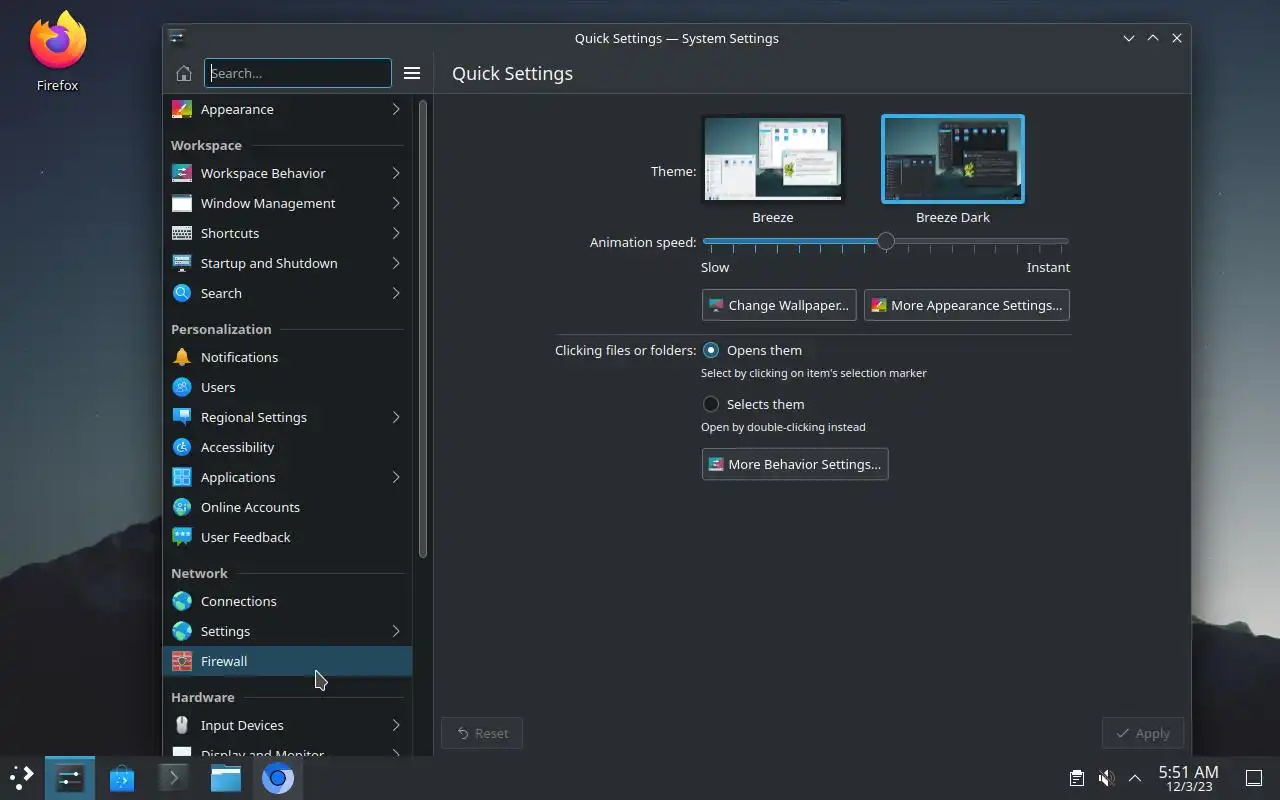
Task: Choose the Breeze Dark theme thumbnail
Action: pos(953,159)
